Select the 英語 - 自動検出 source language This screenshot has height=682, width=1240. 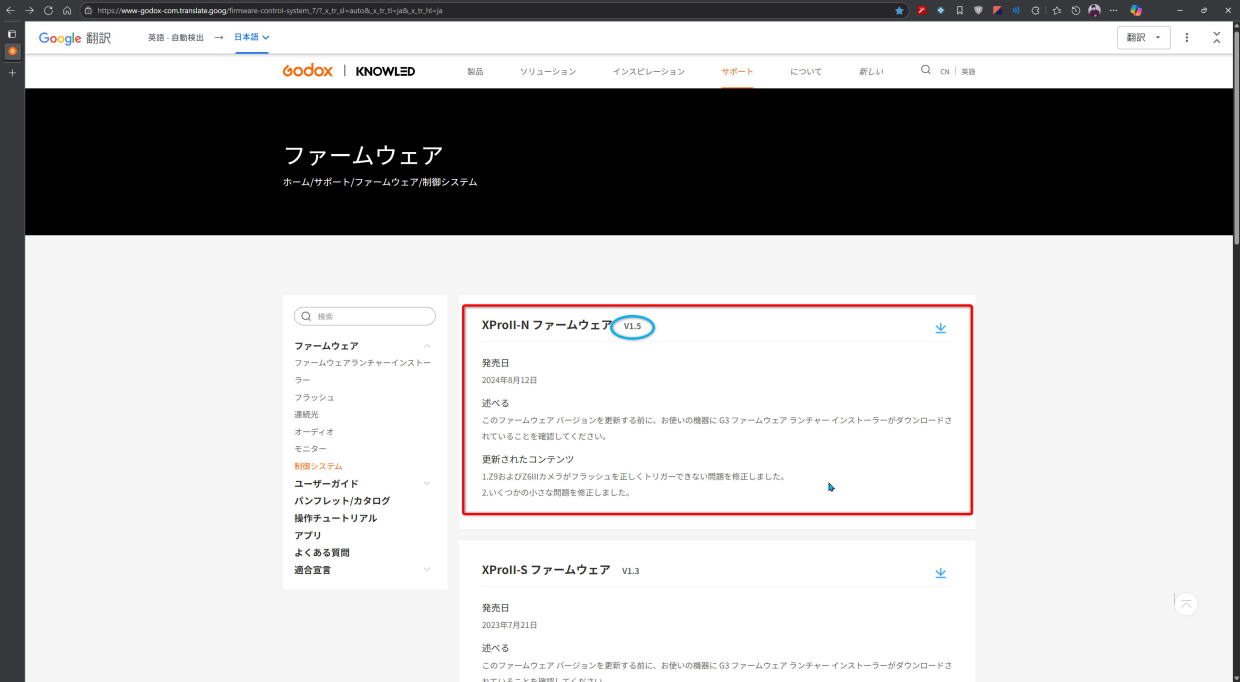[x=176, y=37]
